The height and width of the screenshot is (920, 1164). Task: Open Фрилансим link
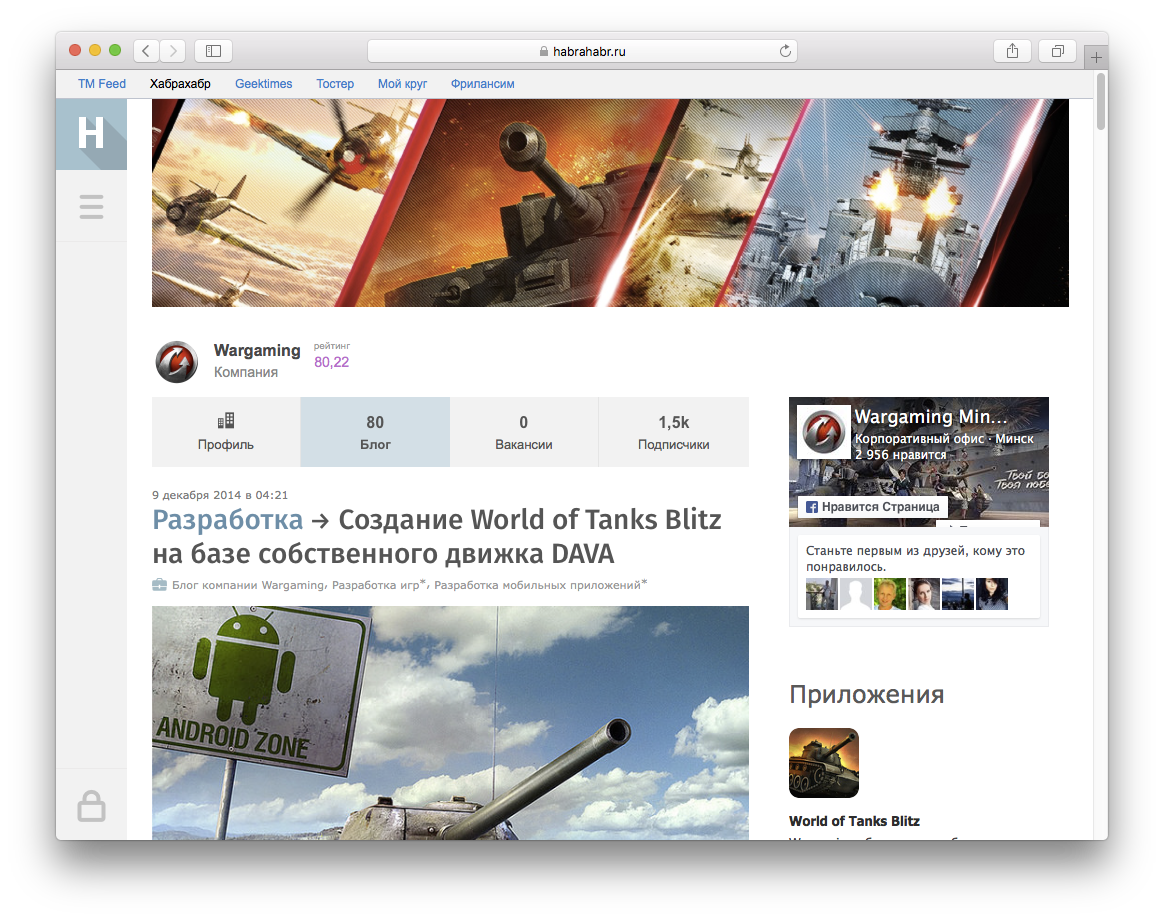(x=483, y=84)
